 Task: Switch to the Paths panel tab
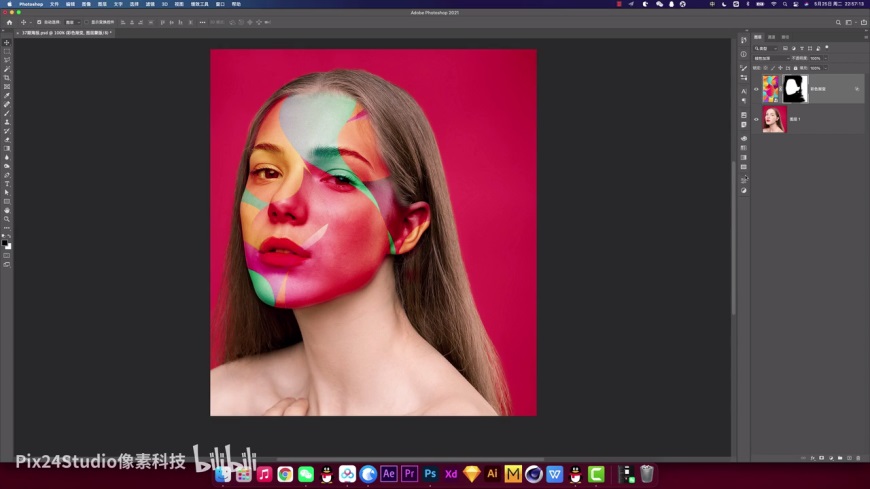coord(785,37)
